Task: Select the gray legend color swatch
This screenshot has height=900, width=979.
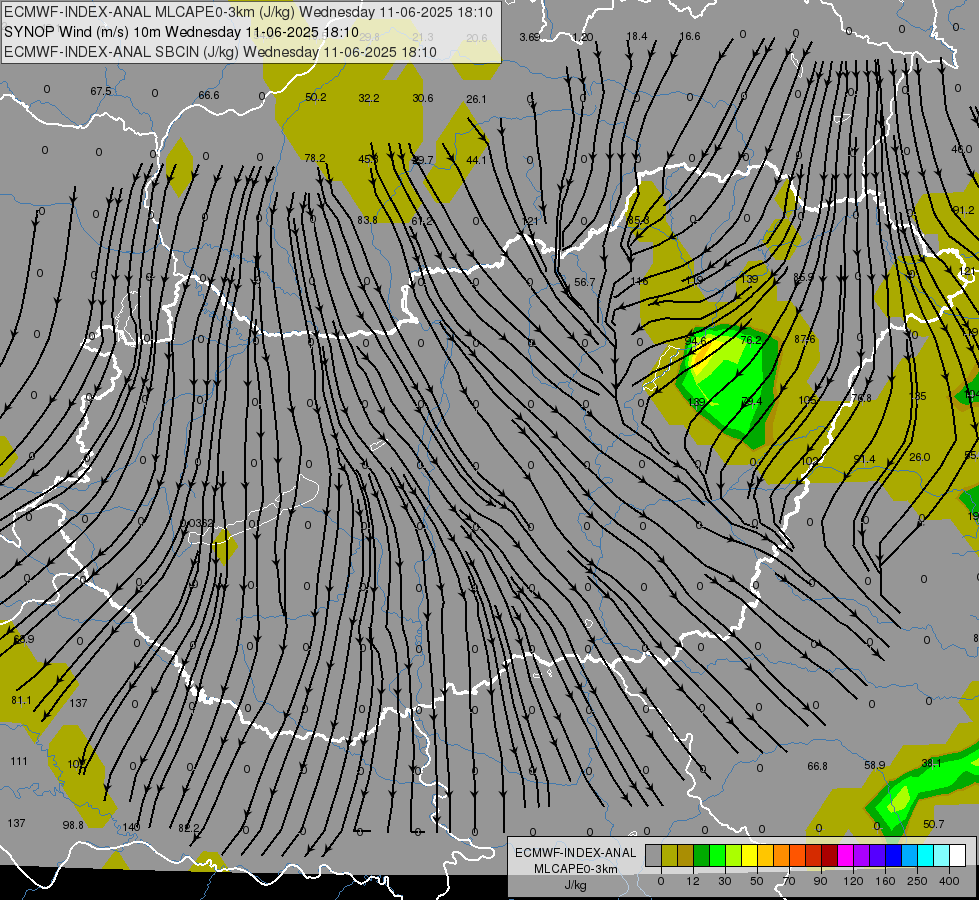Action: [653, 855]
